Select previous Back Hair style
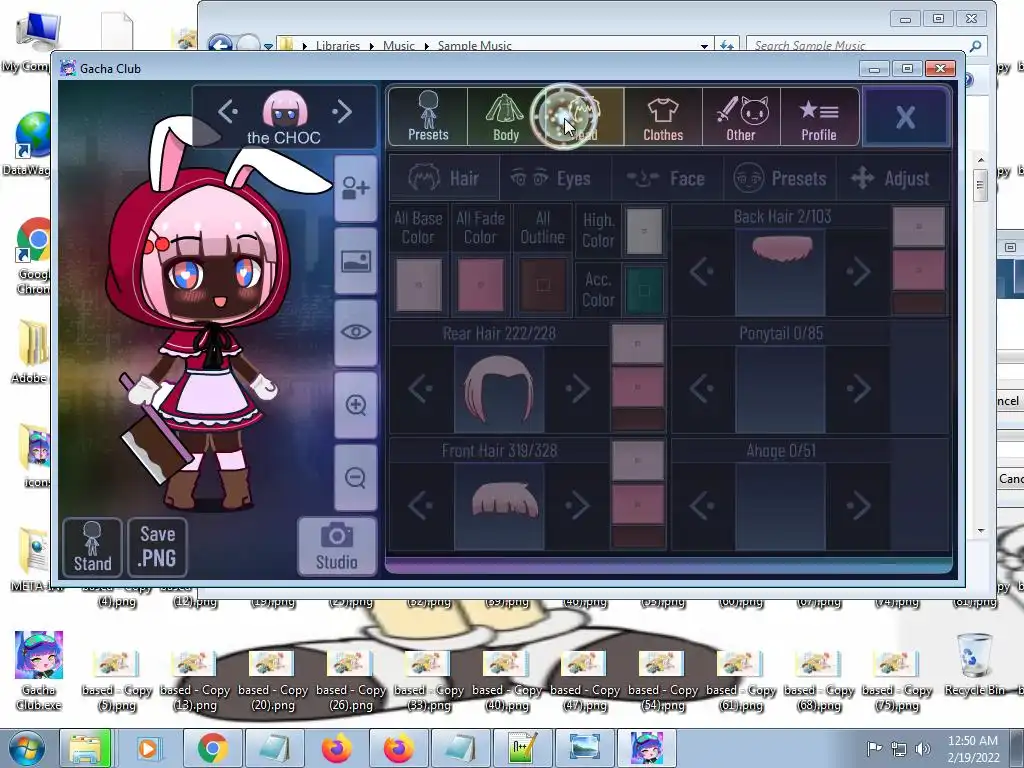This screenshot has width=1024, height=768. click(x=702, y=272)
